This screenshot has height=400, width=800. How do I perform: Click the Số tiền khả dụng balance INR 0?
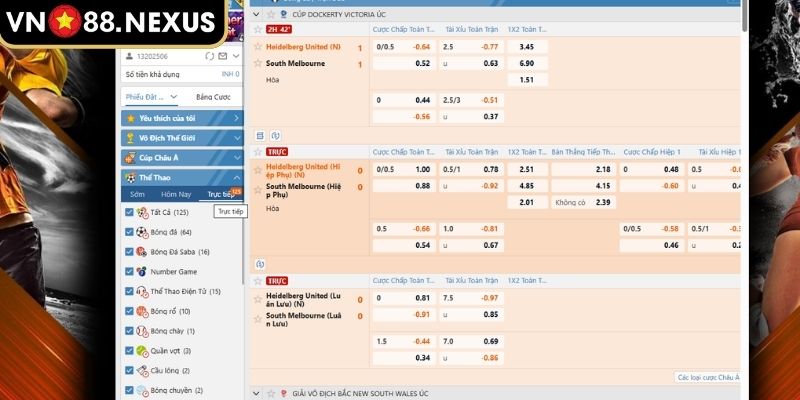click(x=231, y=74)
